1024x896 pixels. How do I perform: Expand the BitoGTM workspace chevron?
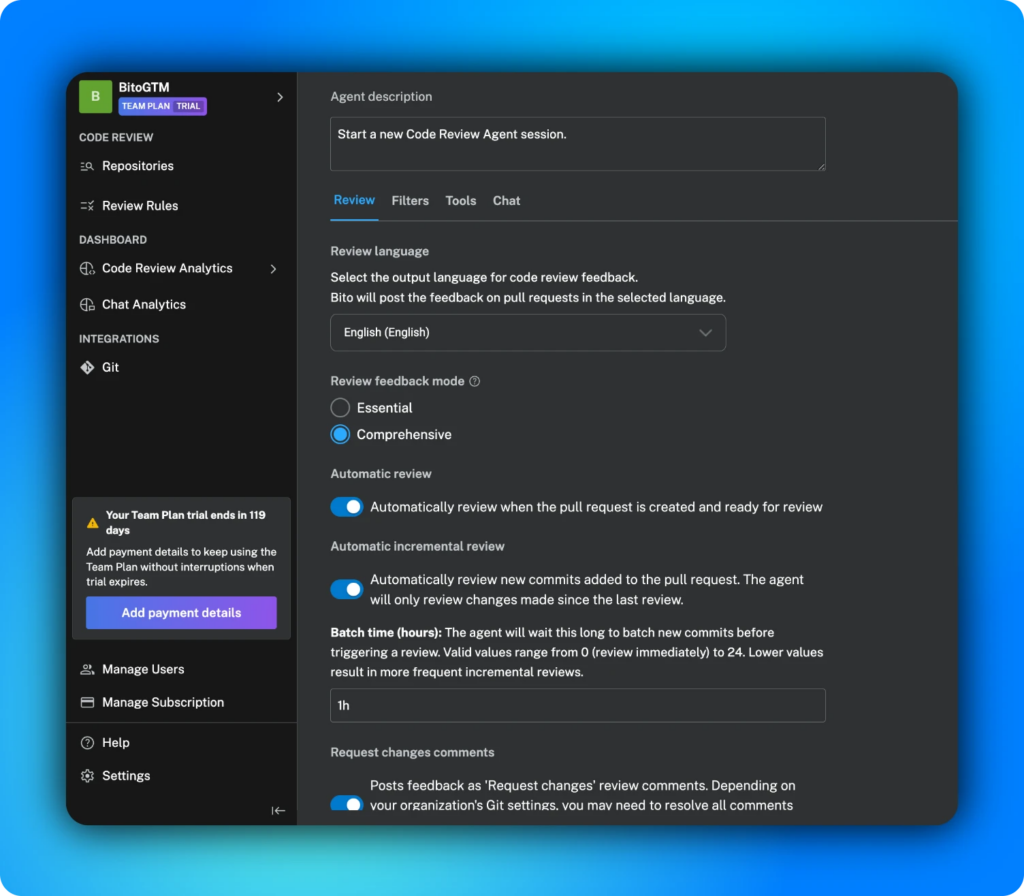click(x=280, y=97)
